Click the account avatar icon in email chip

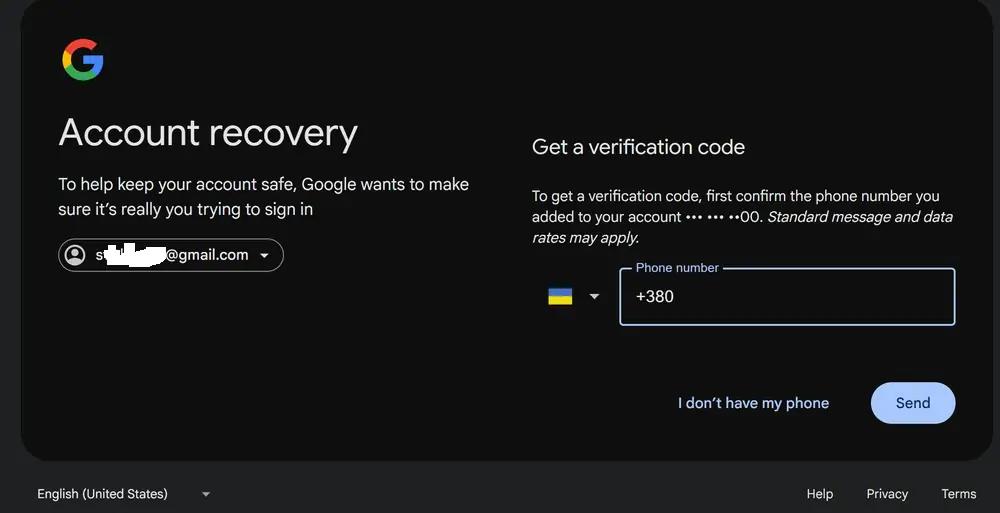coord(75,255)
